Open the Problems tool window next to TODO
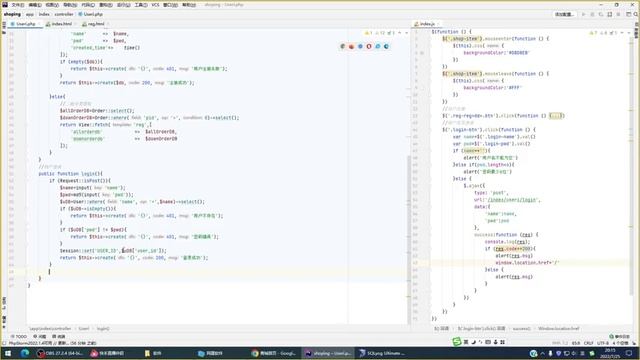640x360 pixels. 40,337
